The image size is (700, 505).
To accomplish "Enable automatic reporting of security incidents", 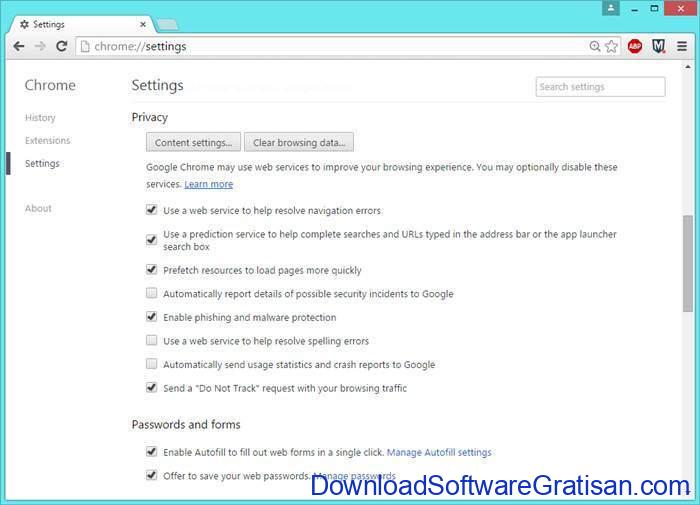I will 152,293.
